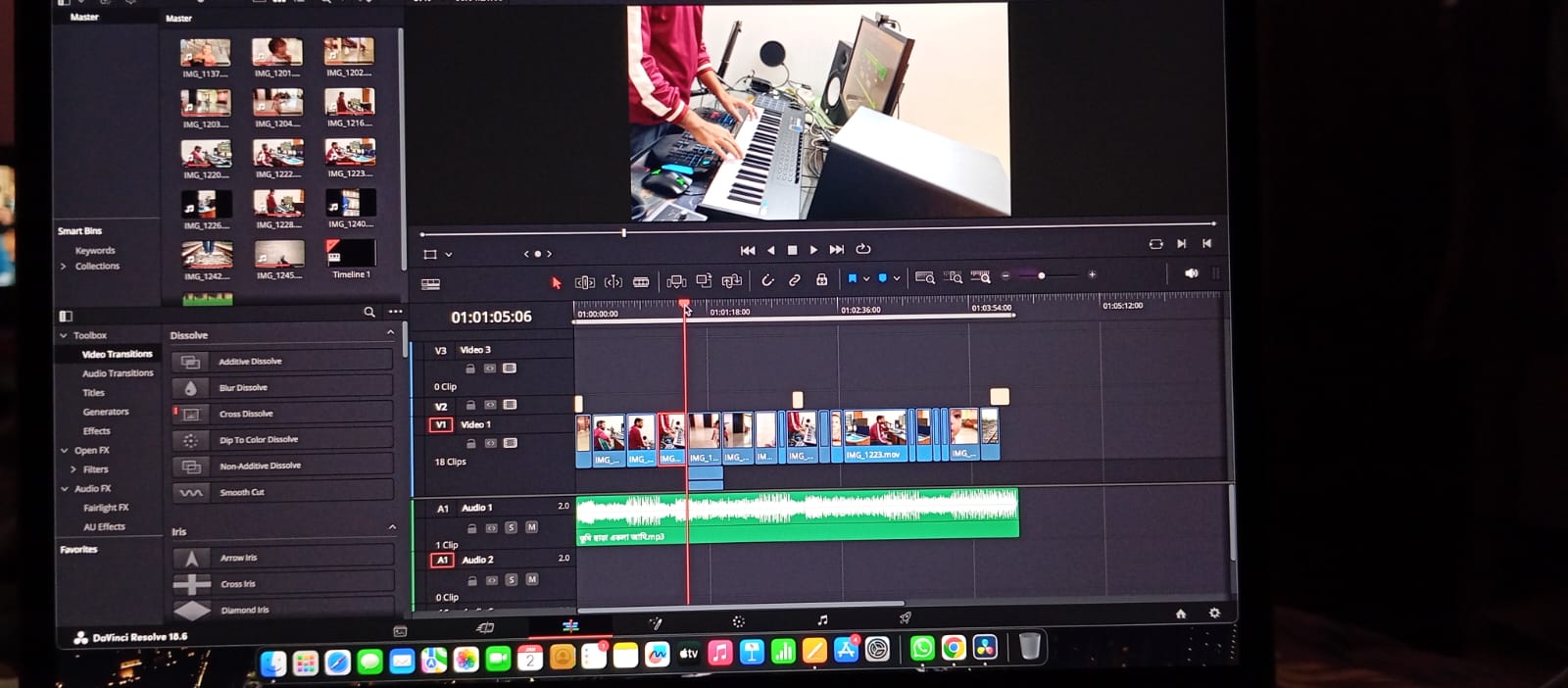The width and height of the screenshot is (1568, 688).
Task: Disable the Video 3 track filmstrip icon
Action: pos(510,369)
